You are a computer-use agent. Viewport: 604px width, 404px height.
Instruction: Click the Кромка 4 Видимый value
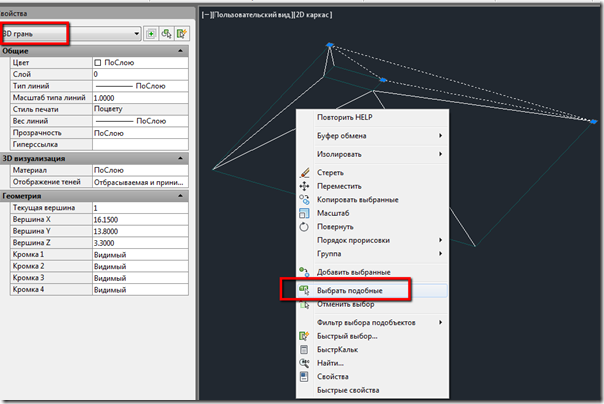point(140,290)
